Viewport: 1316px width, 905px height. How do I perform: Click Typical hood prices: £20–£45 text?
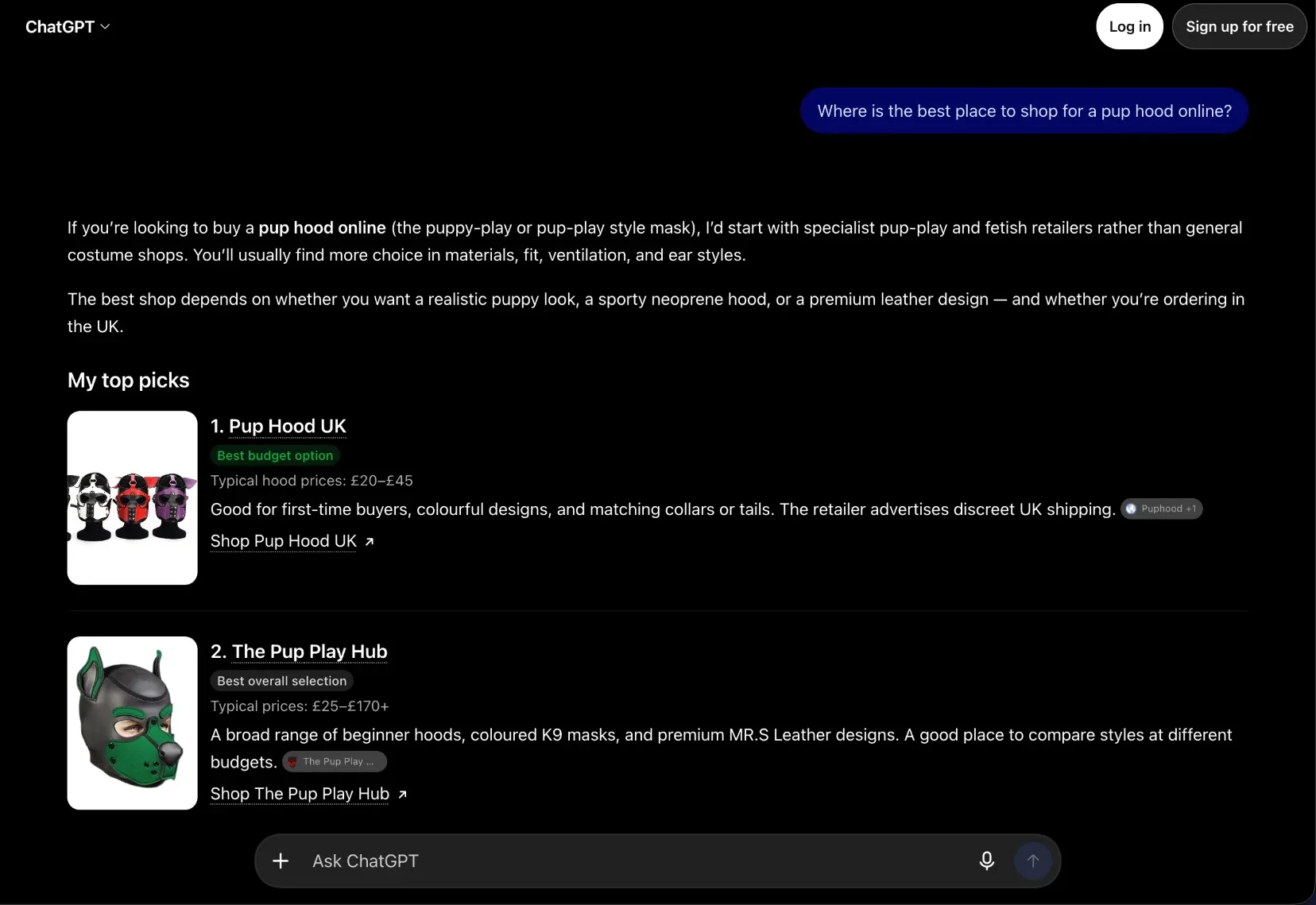[312, 481]
